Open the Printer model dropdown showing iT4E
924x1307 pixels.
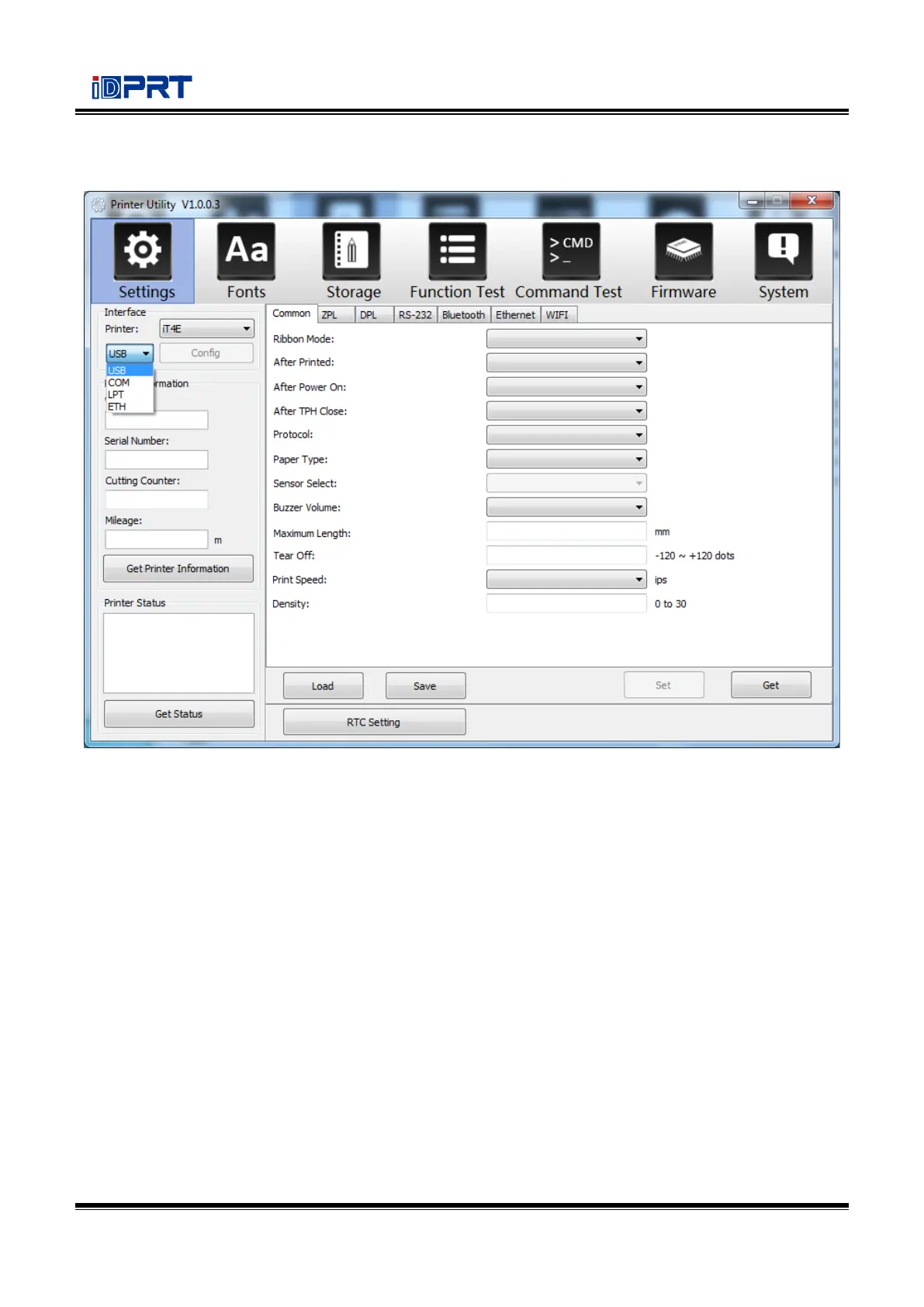tap(206, 329)
